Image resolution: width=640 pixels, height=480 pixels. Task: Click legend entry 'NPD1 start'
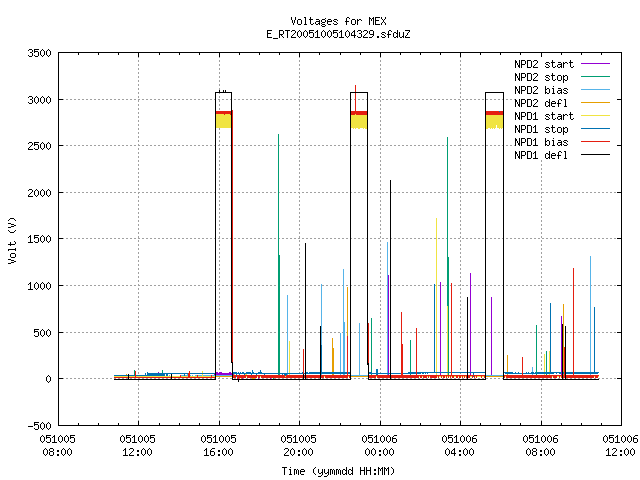coord(544,116)
